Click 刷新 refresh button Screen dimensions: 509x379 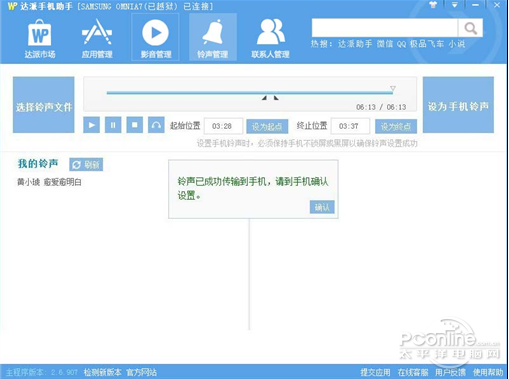tap(86, 165)
